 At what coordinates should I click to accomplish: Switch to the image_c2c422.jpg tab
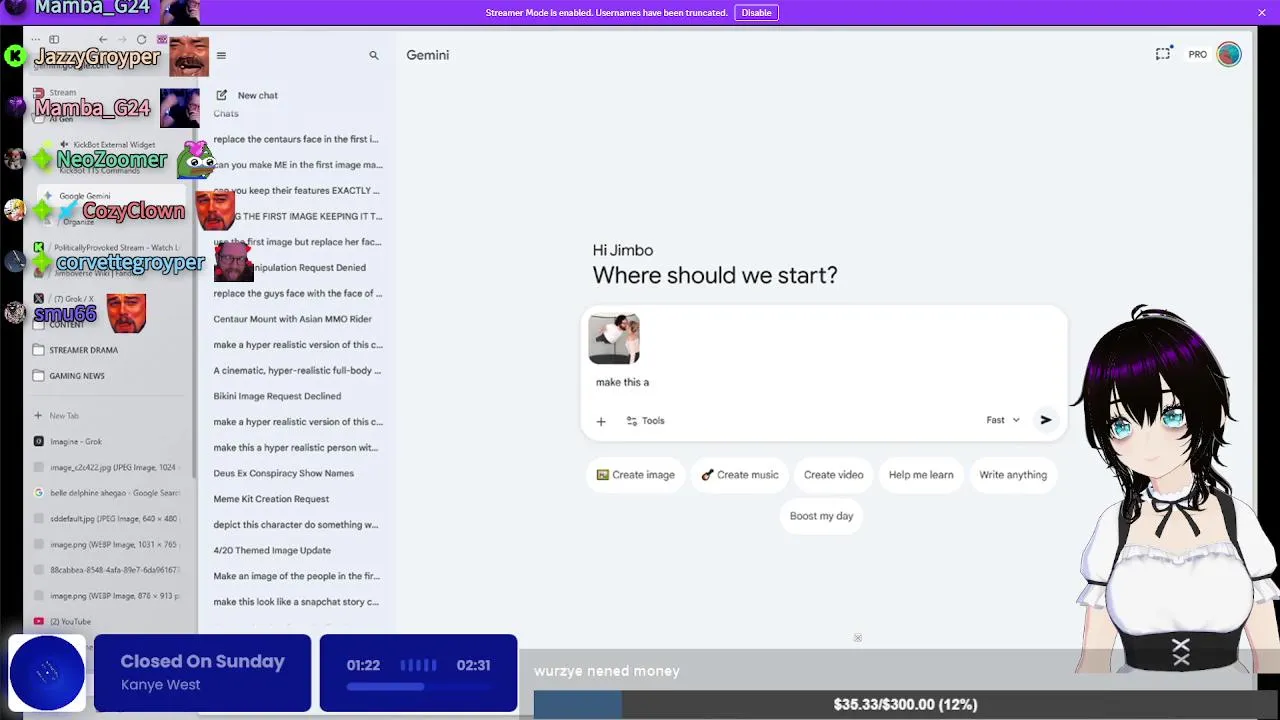106,467
